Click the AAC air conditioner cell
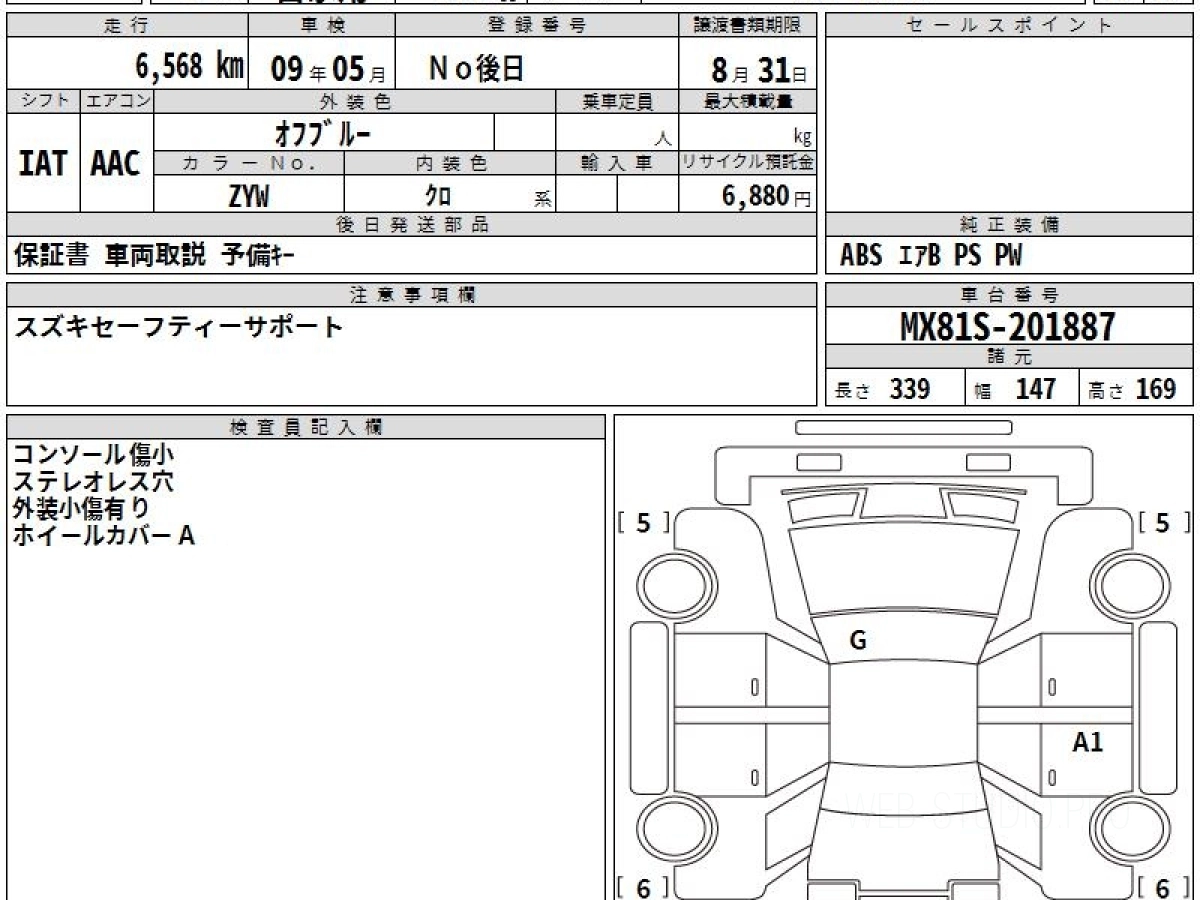The width and height of the screenshot is (1200, 900). click(116, 164)
